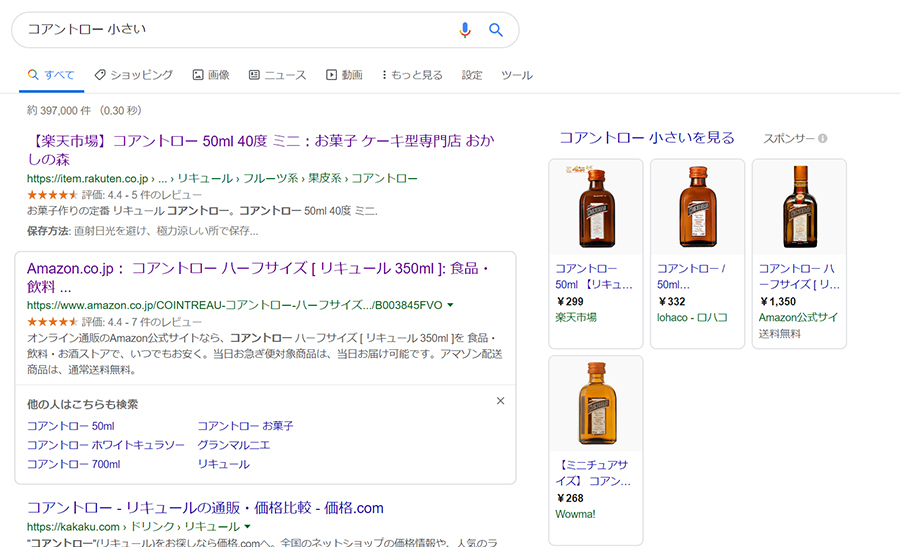Search related term コアントロー ホワイトキュラソー
Image resolution: width=900 pixels, height=547 pixels.
tap(106, 445)
